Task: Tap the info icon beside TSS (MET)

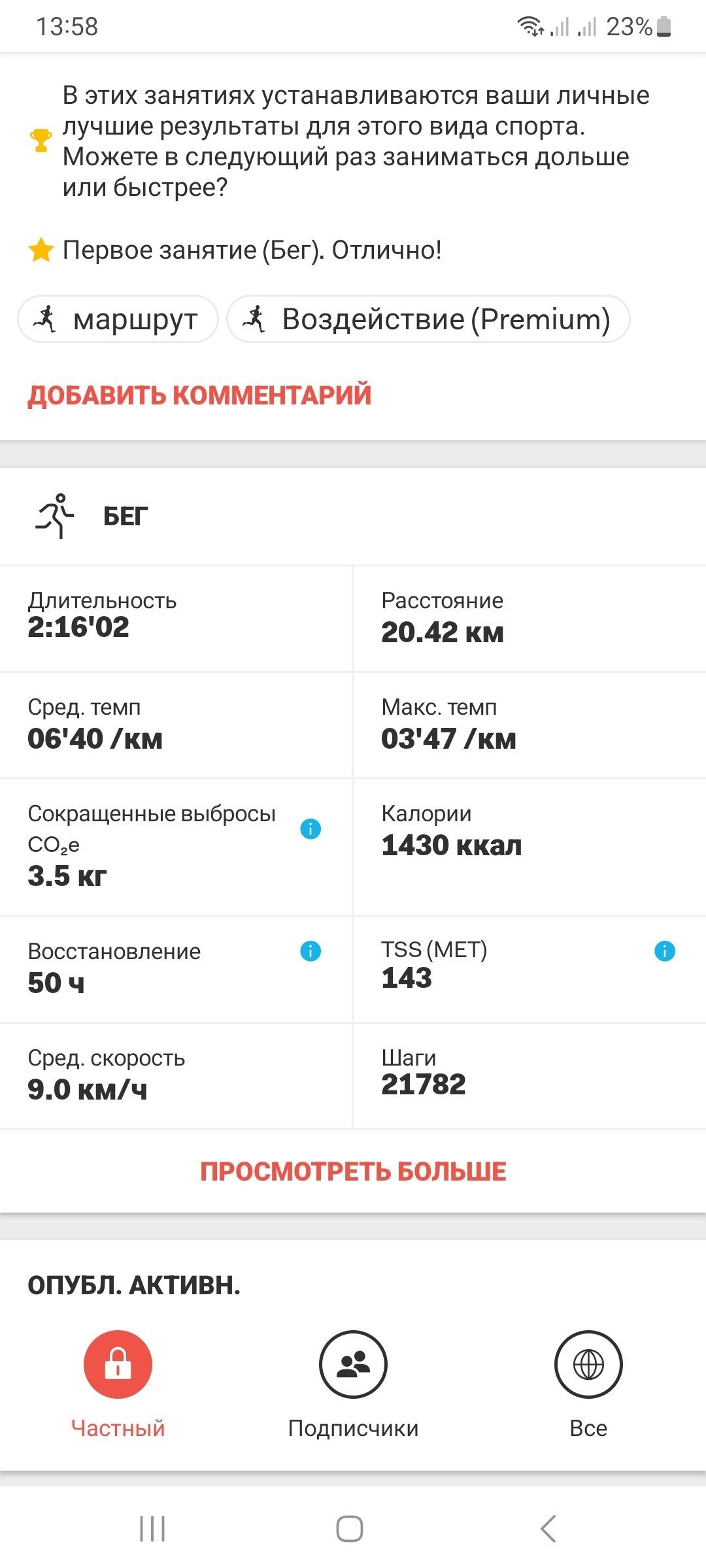Action: [665, 951]
